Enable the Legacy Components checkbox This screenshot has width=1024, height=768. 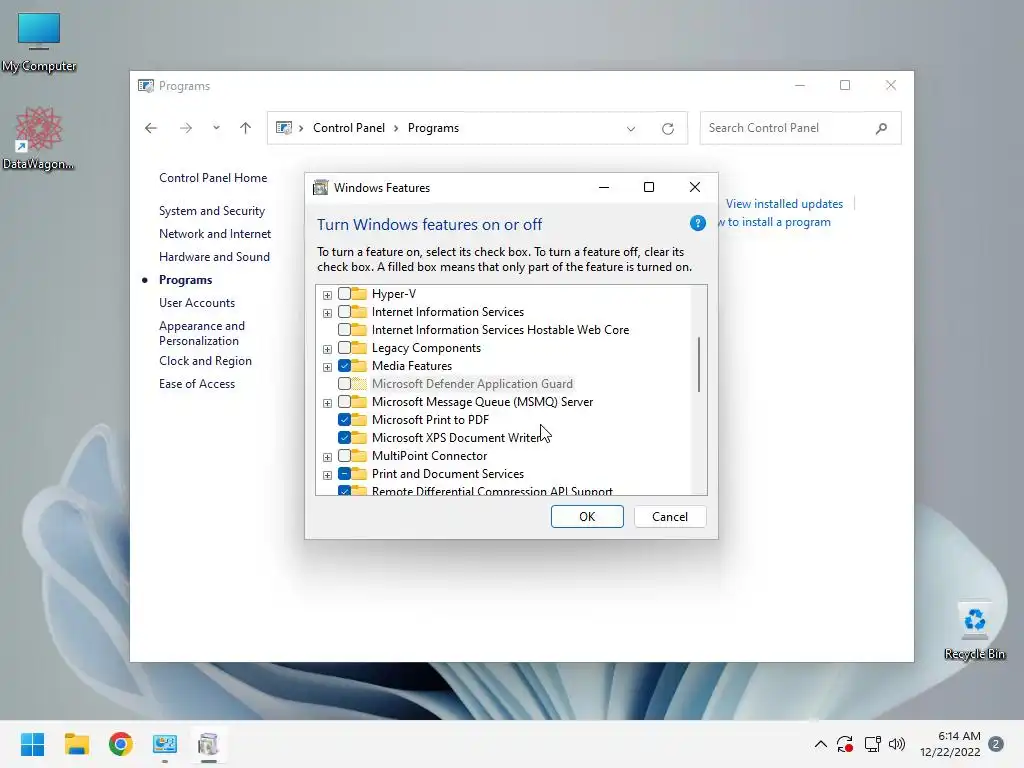click(344, 348)
